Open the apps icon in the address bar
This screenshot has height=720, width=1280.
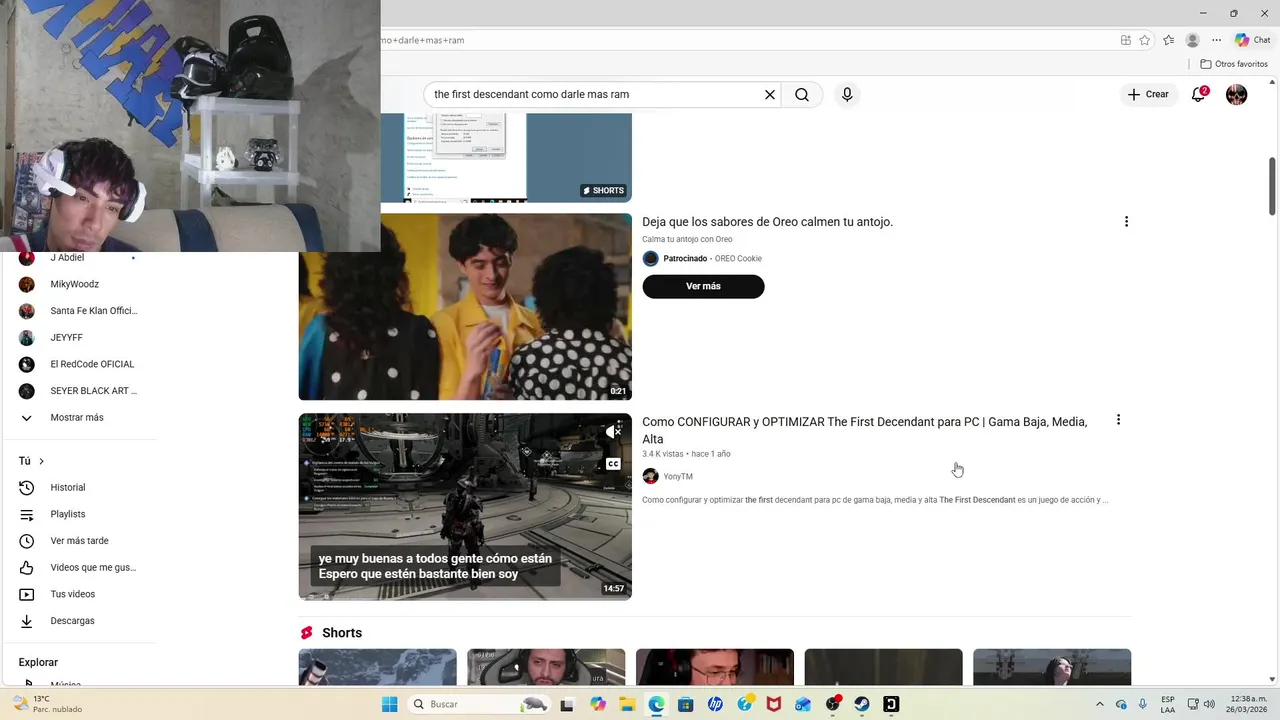[1126, 40]
